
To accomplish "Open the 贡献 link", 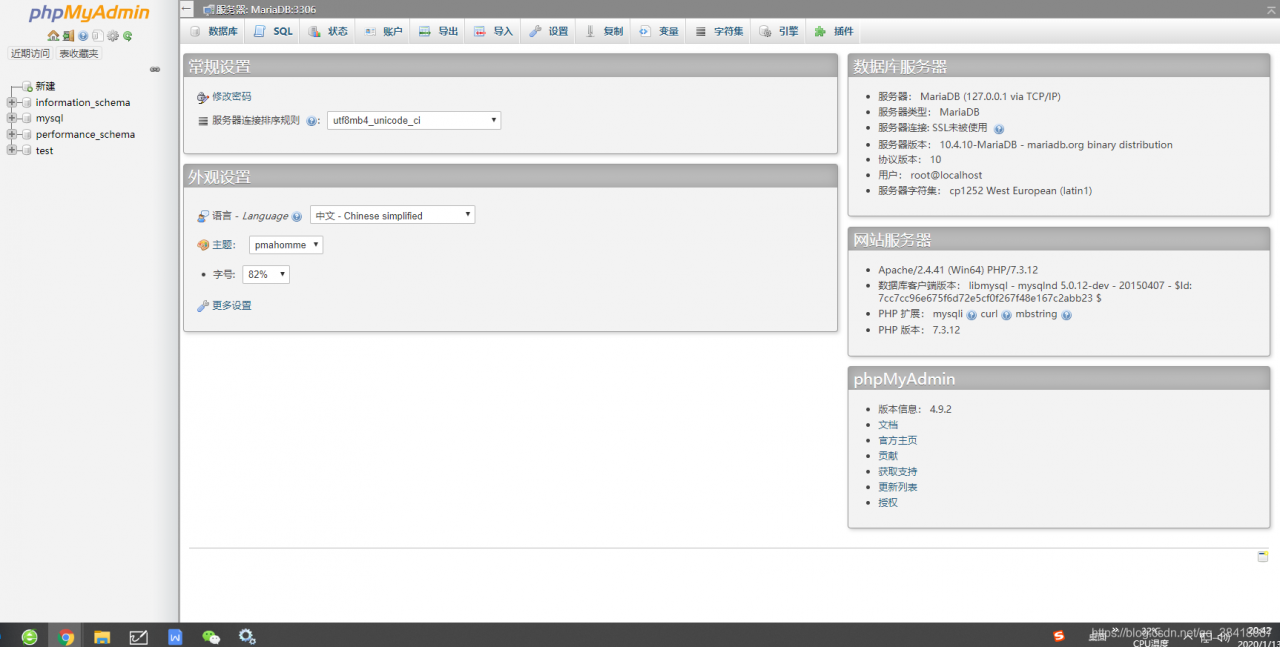I will 888,456.
